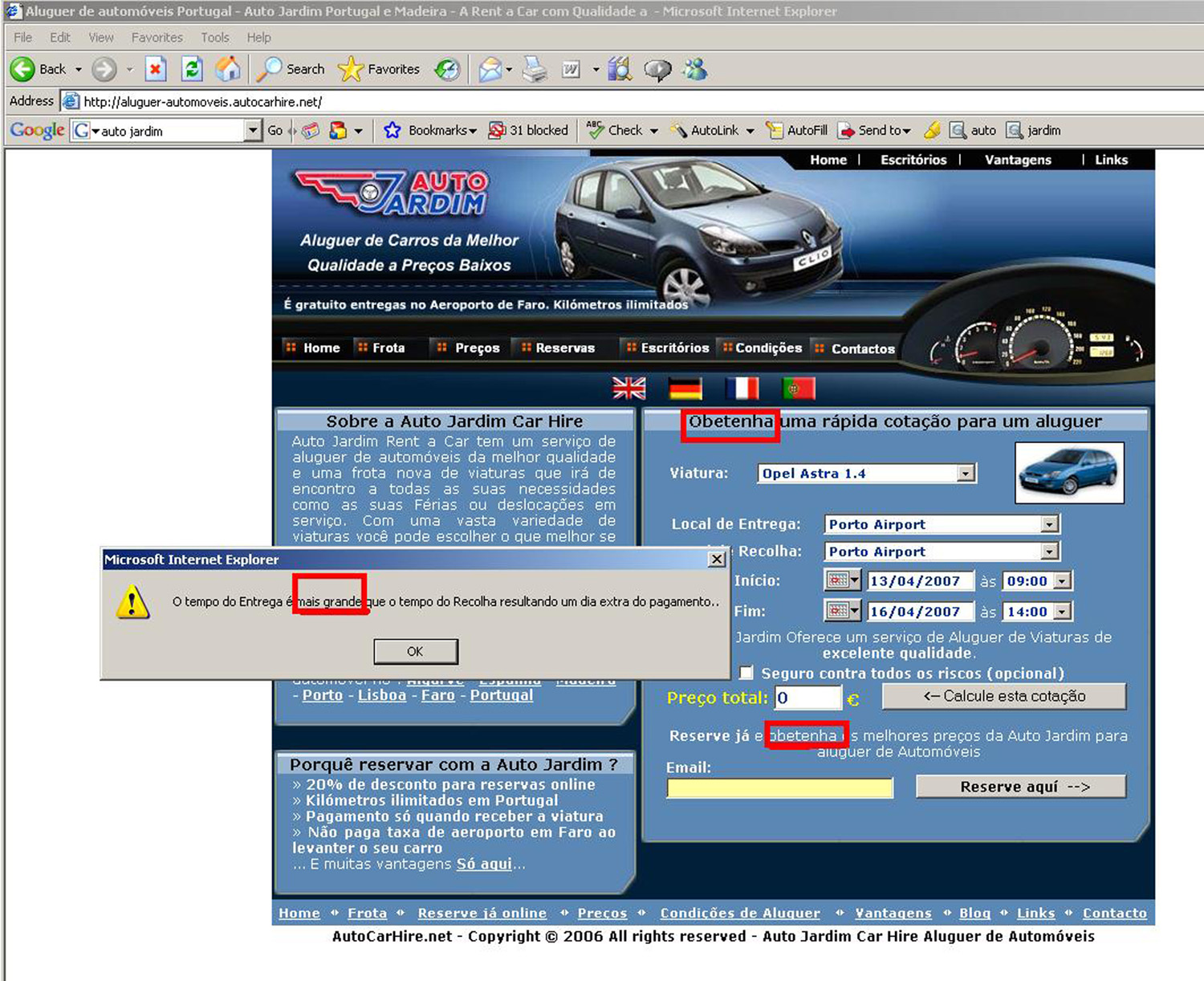Click the Google logo on the toolbar
The height and width of the screenshot is (981, 1204).
pos(37,130)
